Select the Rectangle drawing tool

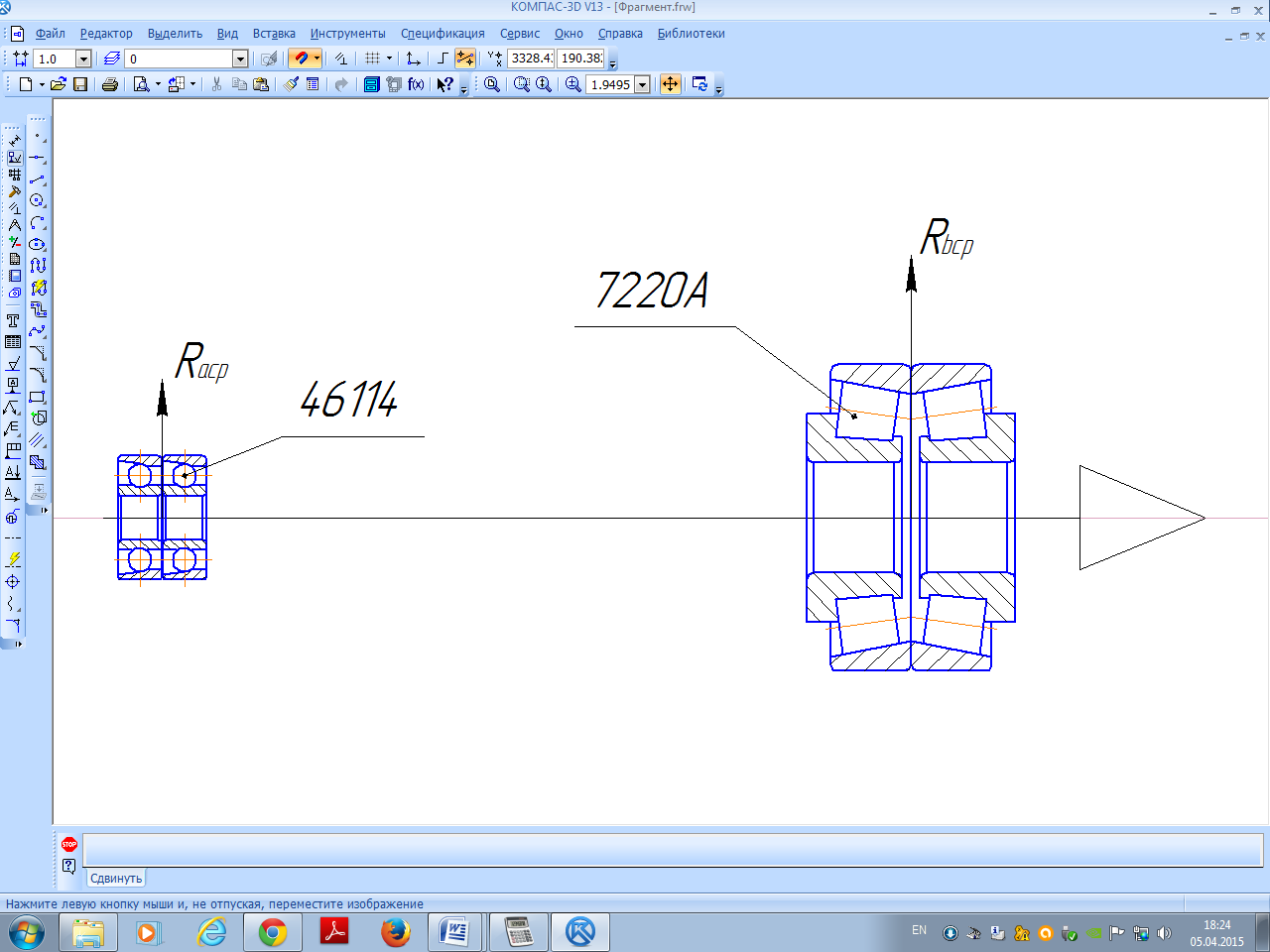pos(37,397)
